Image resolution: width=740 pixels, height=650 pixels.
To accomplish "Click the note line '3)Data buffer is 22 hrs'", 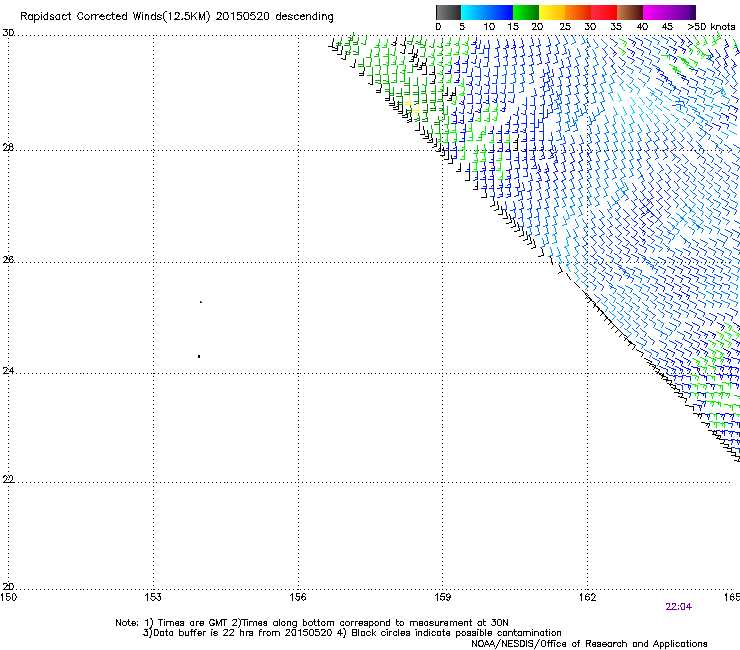I will coord(352,633).
